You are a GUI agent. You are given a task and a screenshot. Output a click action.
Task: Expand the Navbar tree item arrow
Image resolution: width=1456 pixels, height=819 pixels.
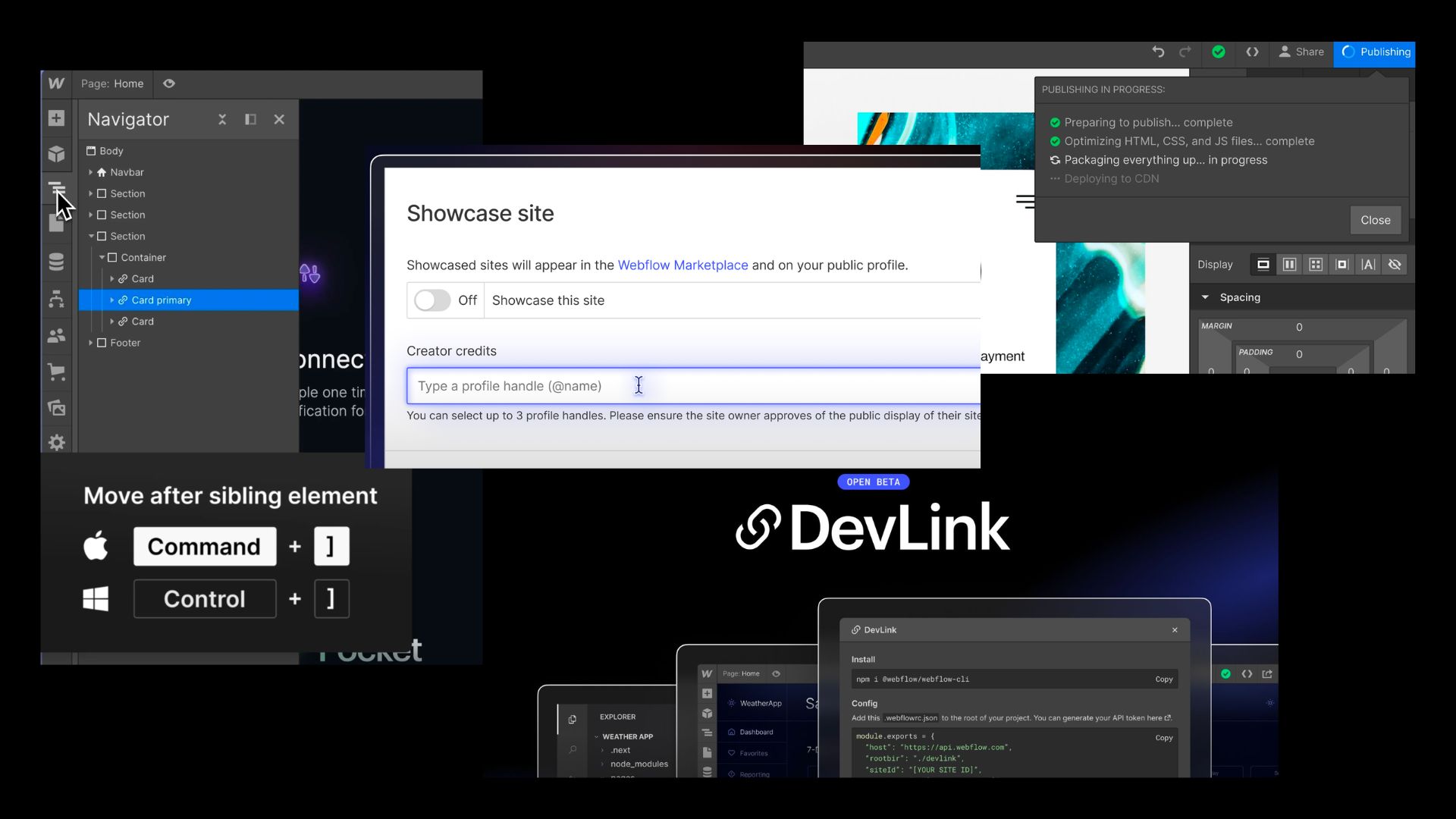[90, 172]
